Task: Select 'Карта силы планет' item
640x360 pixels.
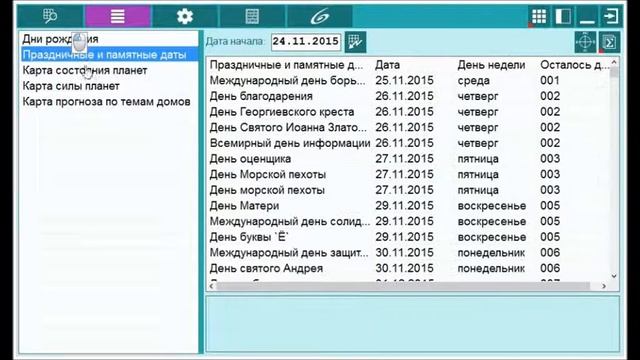Action: point(109,86)
